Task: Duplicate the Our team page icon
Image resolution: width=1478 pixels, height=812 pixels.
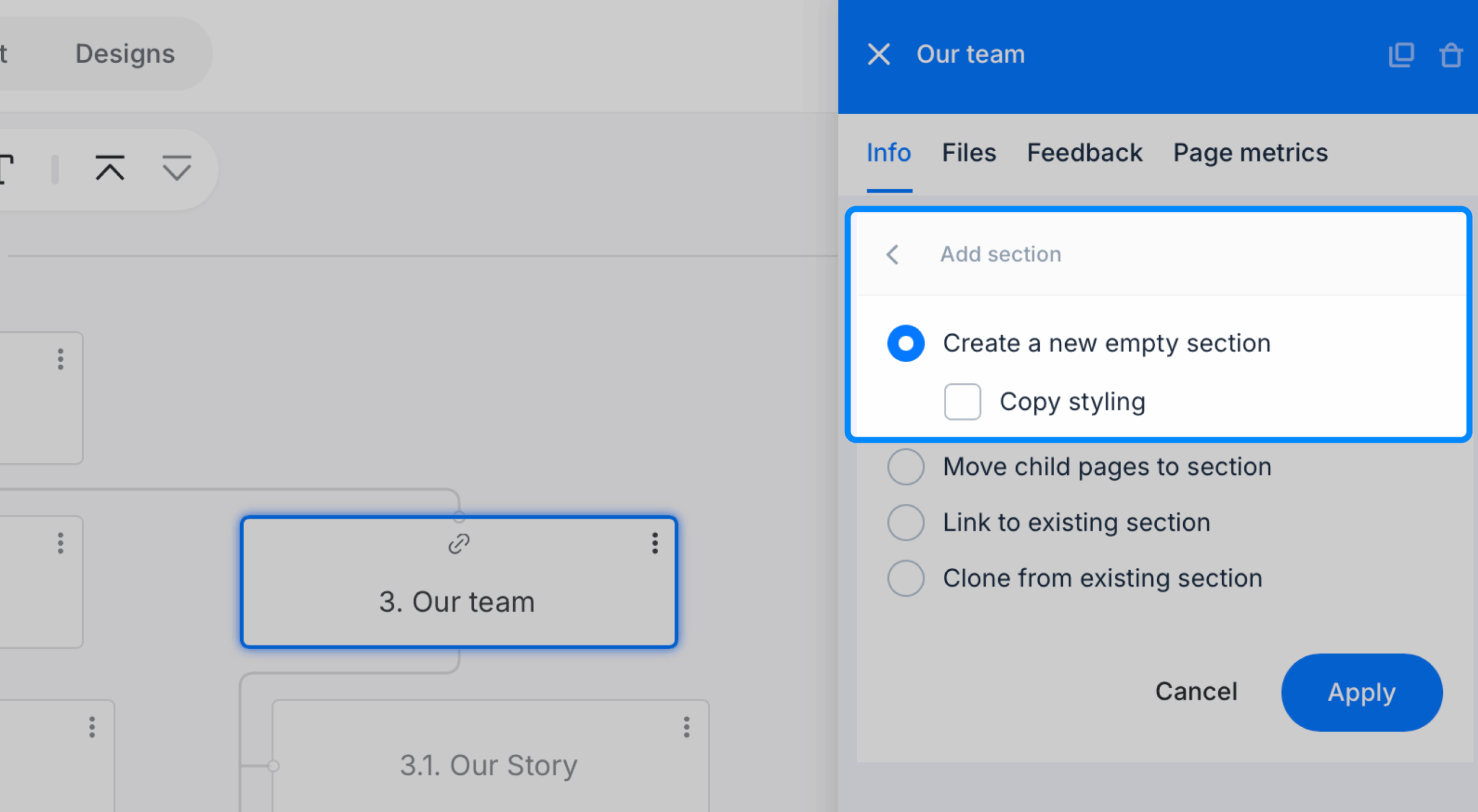Action: click(x=1401, y=55)
